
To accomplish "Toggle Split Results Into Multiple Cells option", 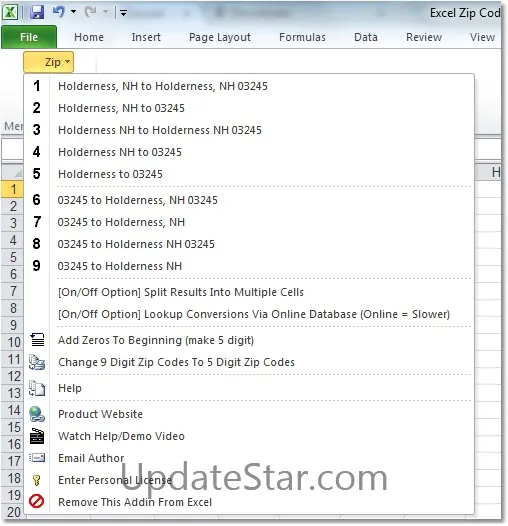I will pos(249,292).
